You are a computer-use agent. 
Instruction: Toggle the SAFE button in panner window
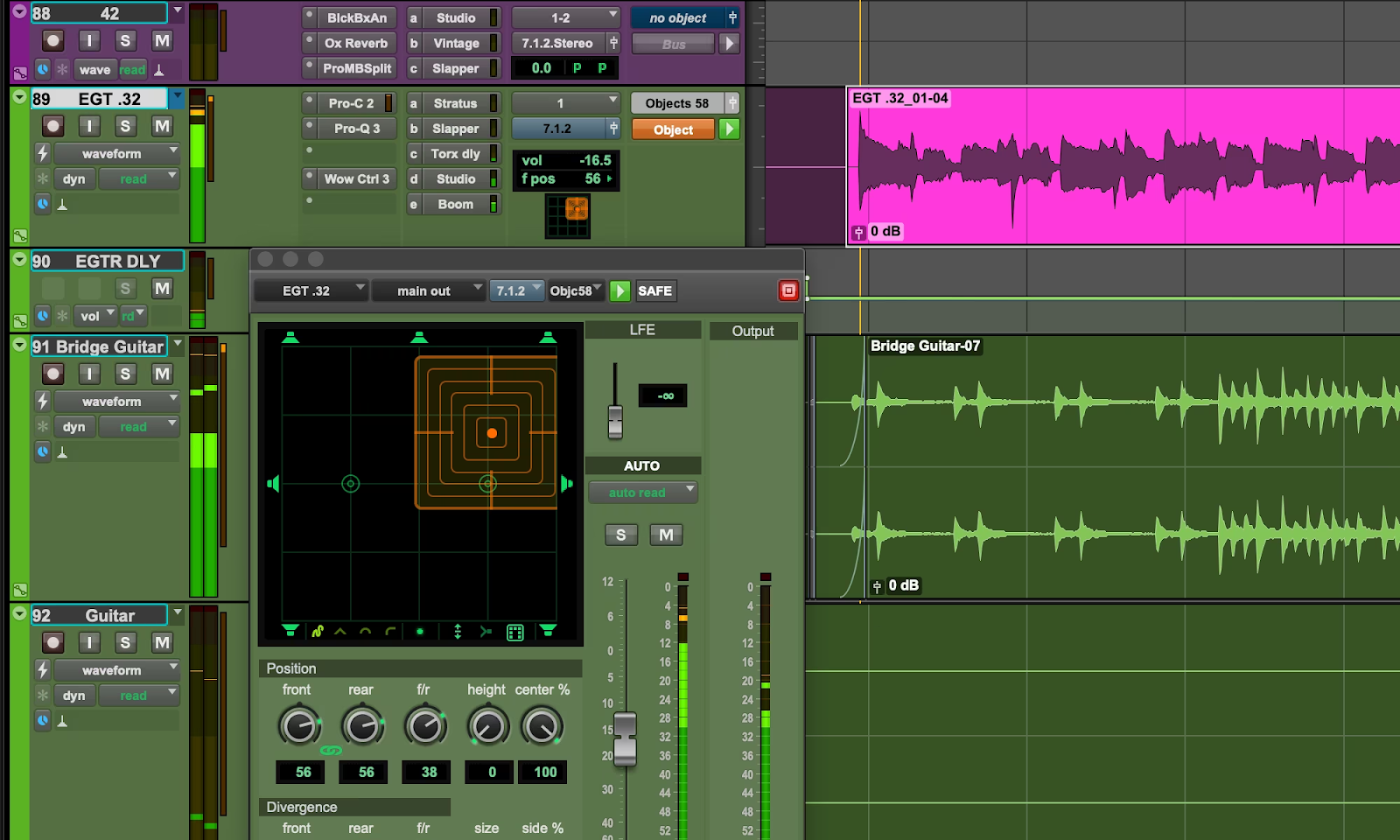[654, 290]
